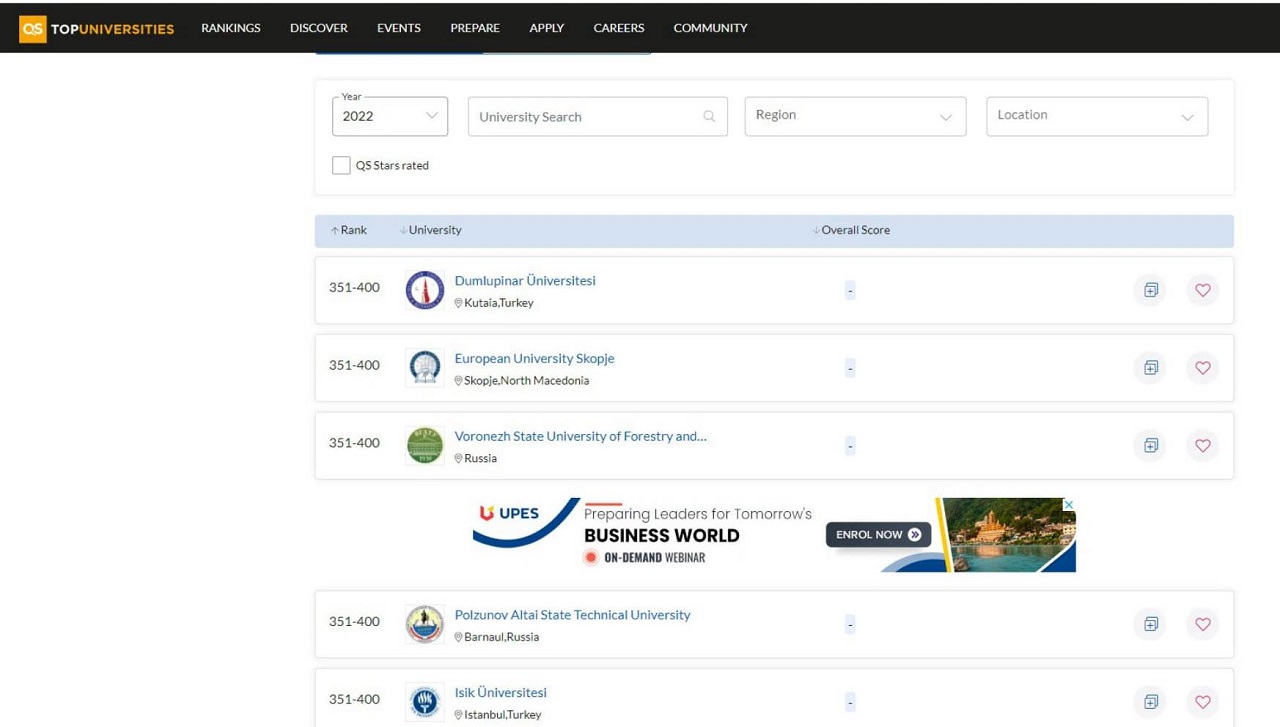Favorite Dumlupinar Üniversitesi with heart icon

click(1203, 290)
